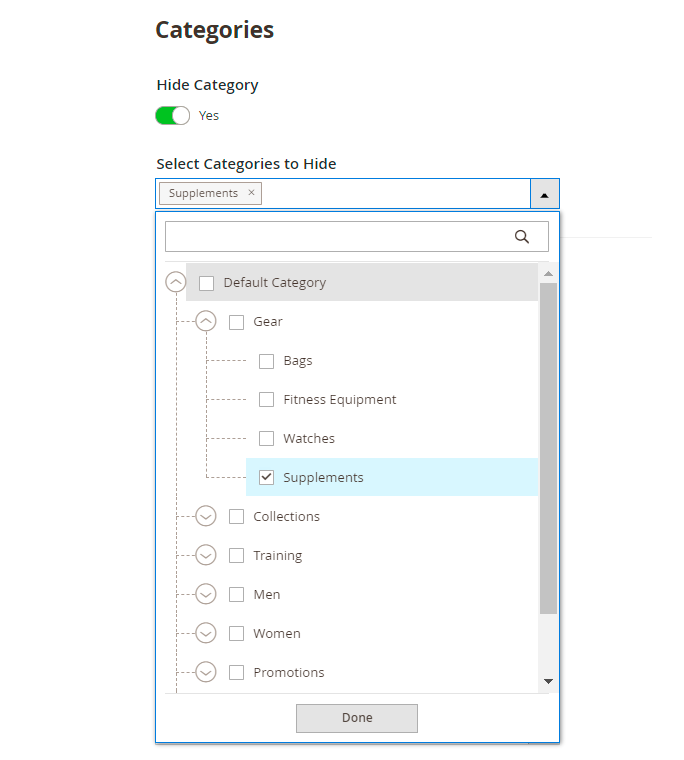
Task: Click the scrollbar up arrow
Action: pos(548,273)
